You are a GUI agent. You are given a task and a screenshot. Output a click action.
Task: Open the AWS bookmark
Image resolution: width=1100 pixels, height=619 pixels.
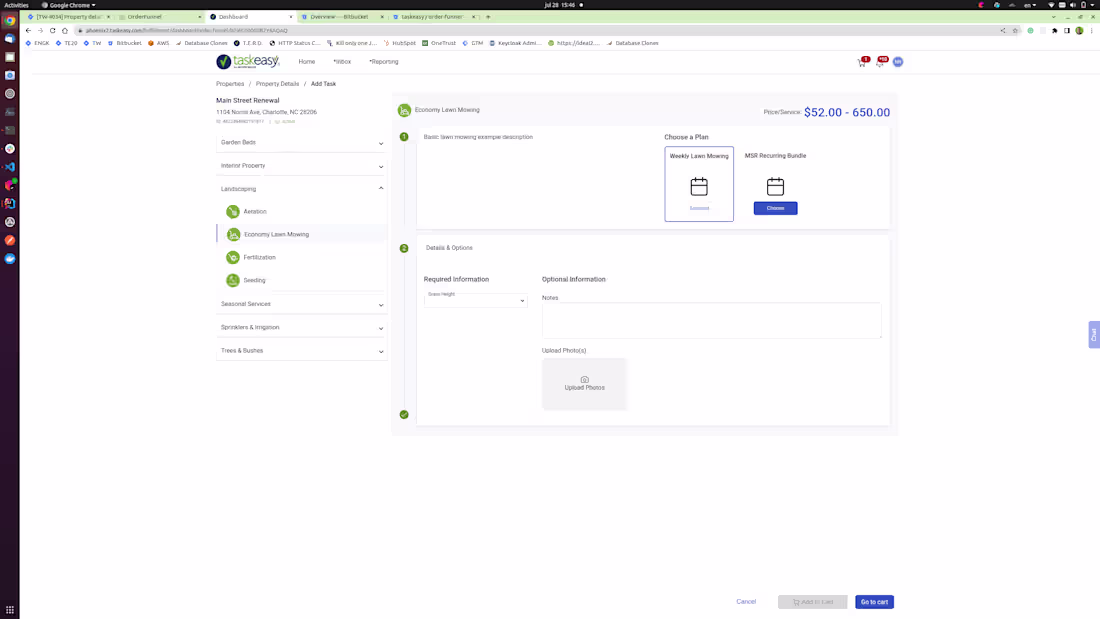pyautogui.click(x=159, y=43)
